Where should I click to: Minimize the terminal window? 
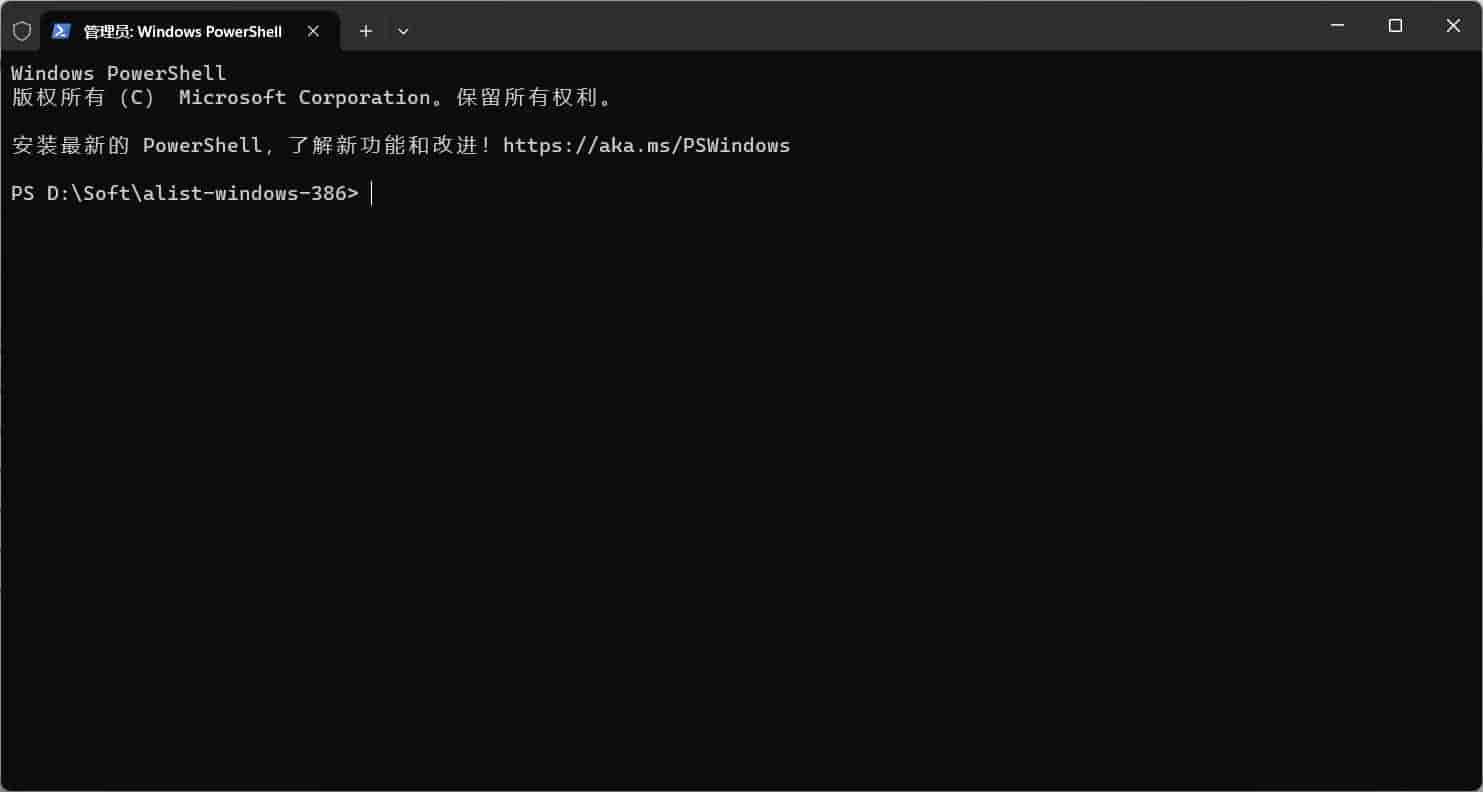(x=1338, y=26)
